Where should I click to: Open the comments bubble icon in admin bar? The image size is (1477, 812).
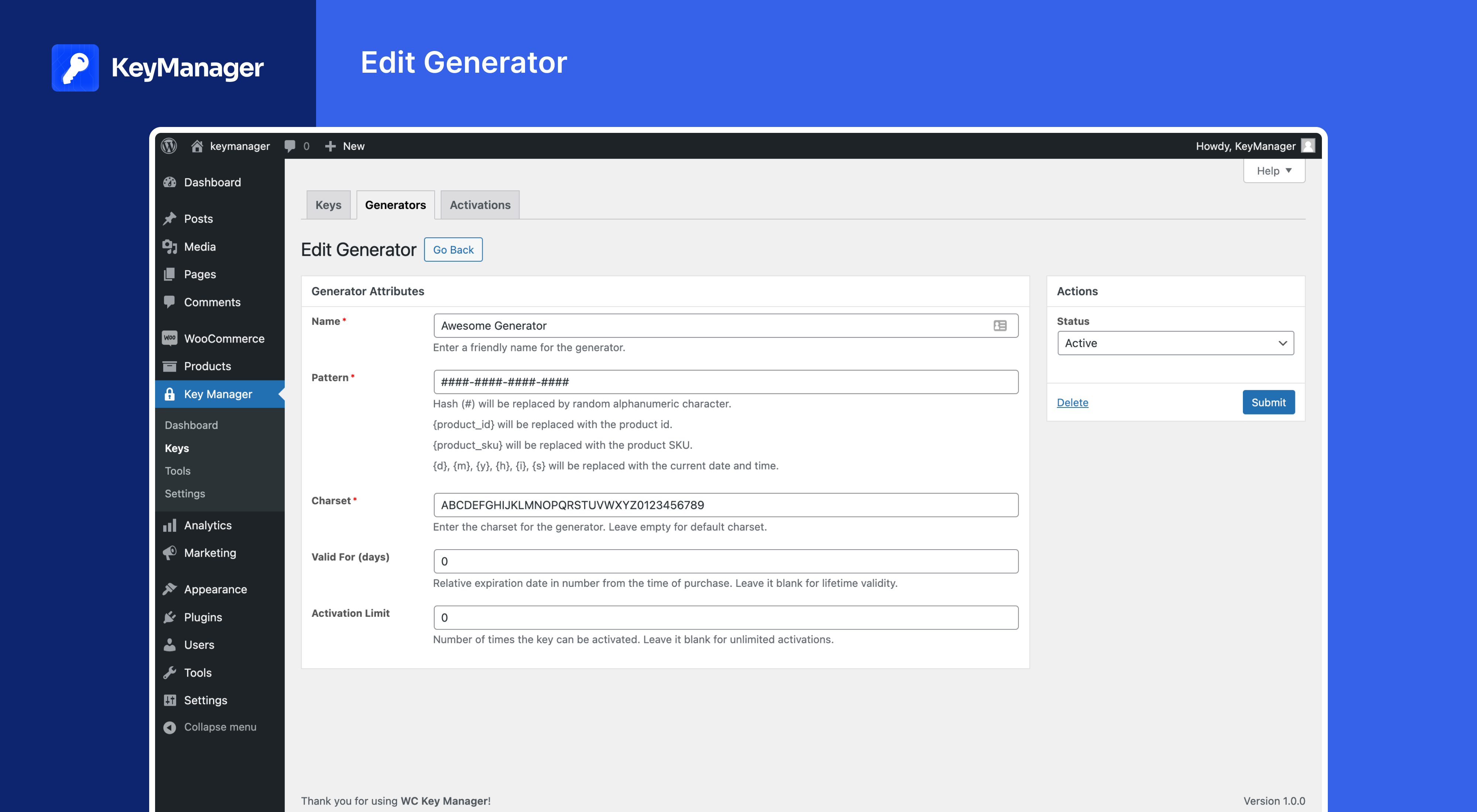coord(290,145)
